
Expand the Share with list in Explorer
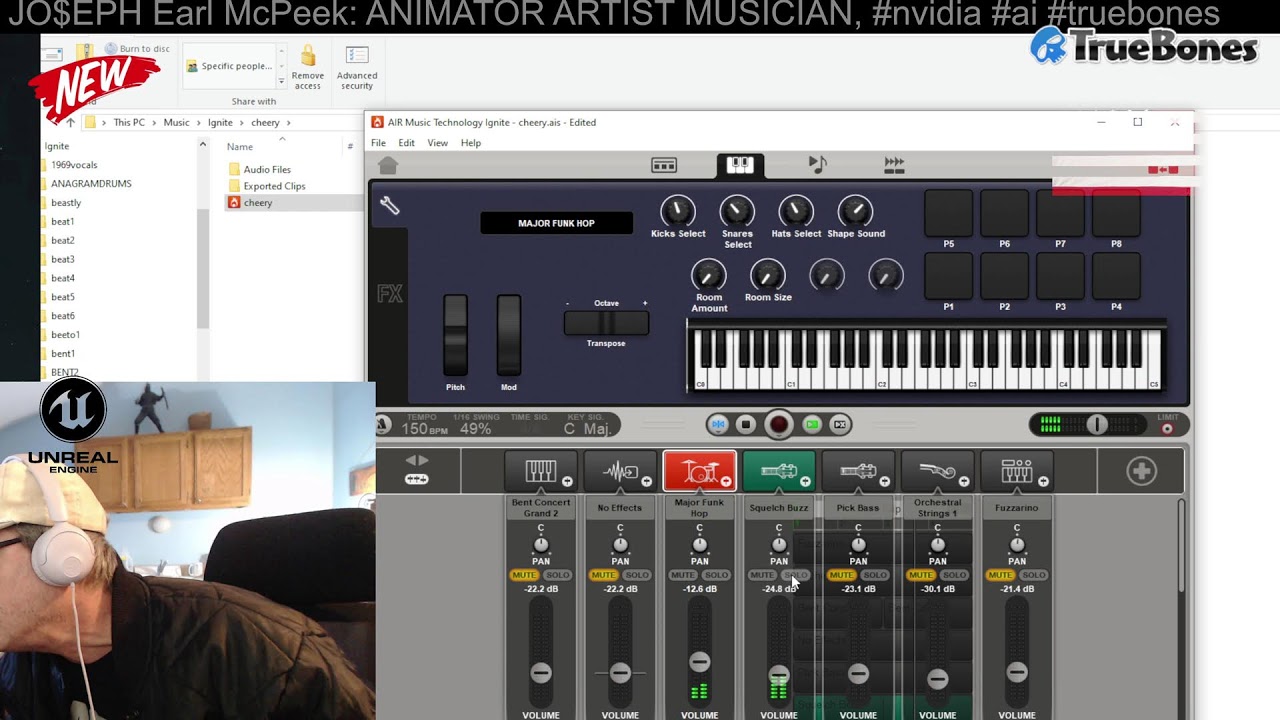(x=281, y=80)
